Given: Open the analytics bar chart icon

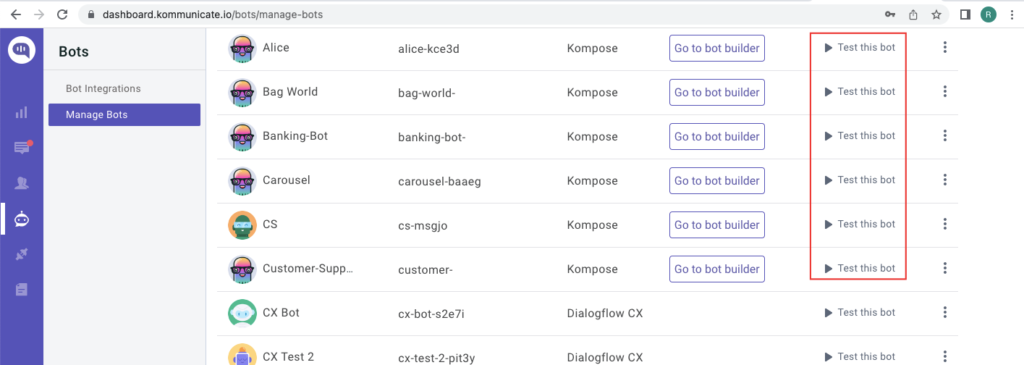Looking at the screenshot, I should point(22,112).
